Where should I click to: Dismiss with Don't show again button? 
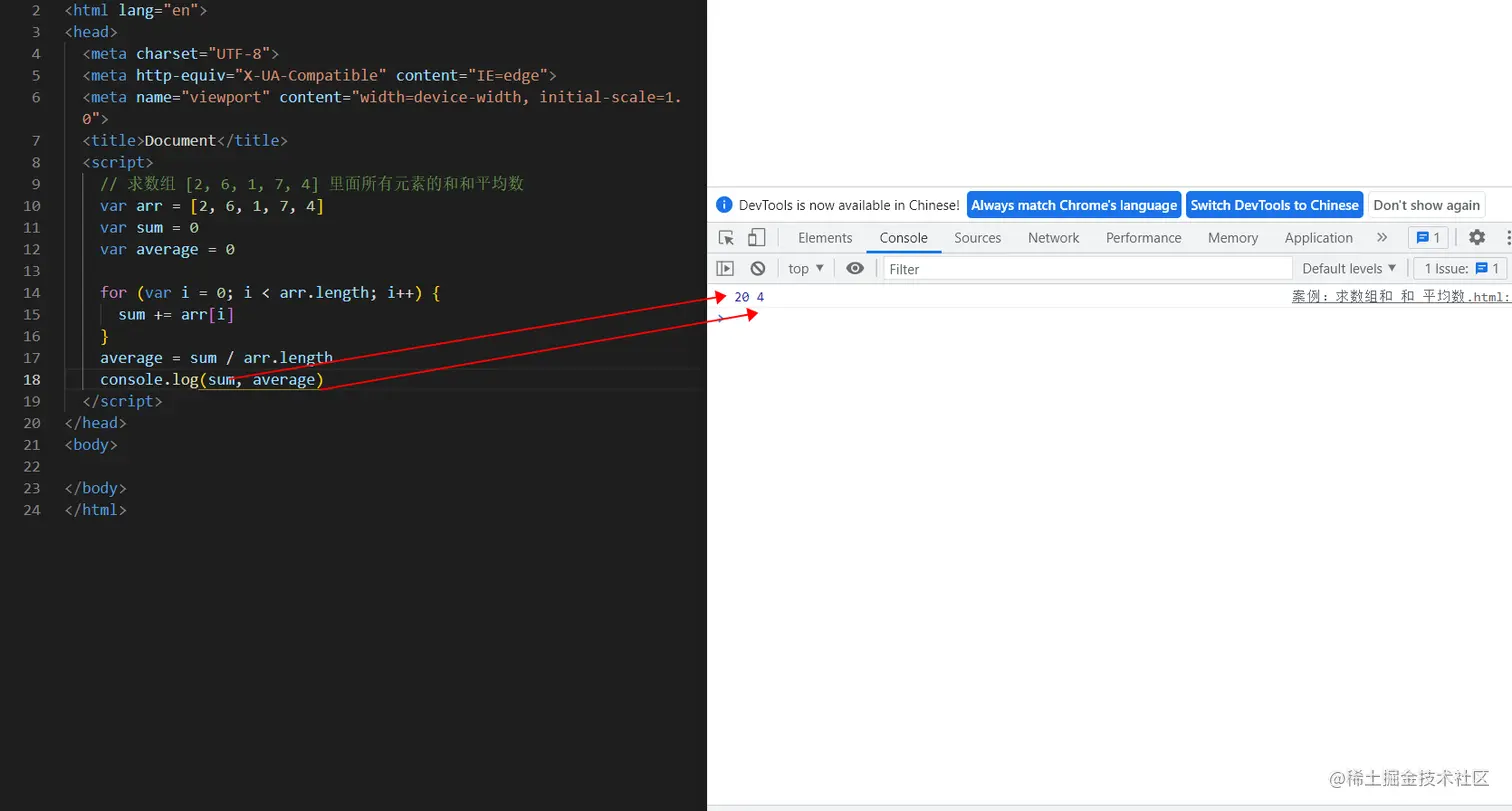click(1426, 205)
